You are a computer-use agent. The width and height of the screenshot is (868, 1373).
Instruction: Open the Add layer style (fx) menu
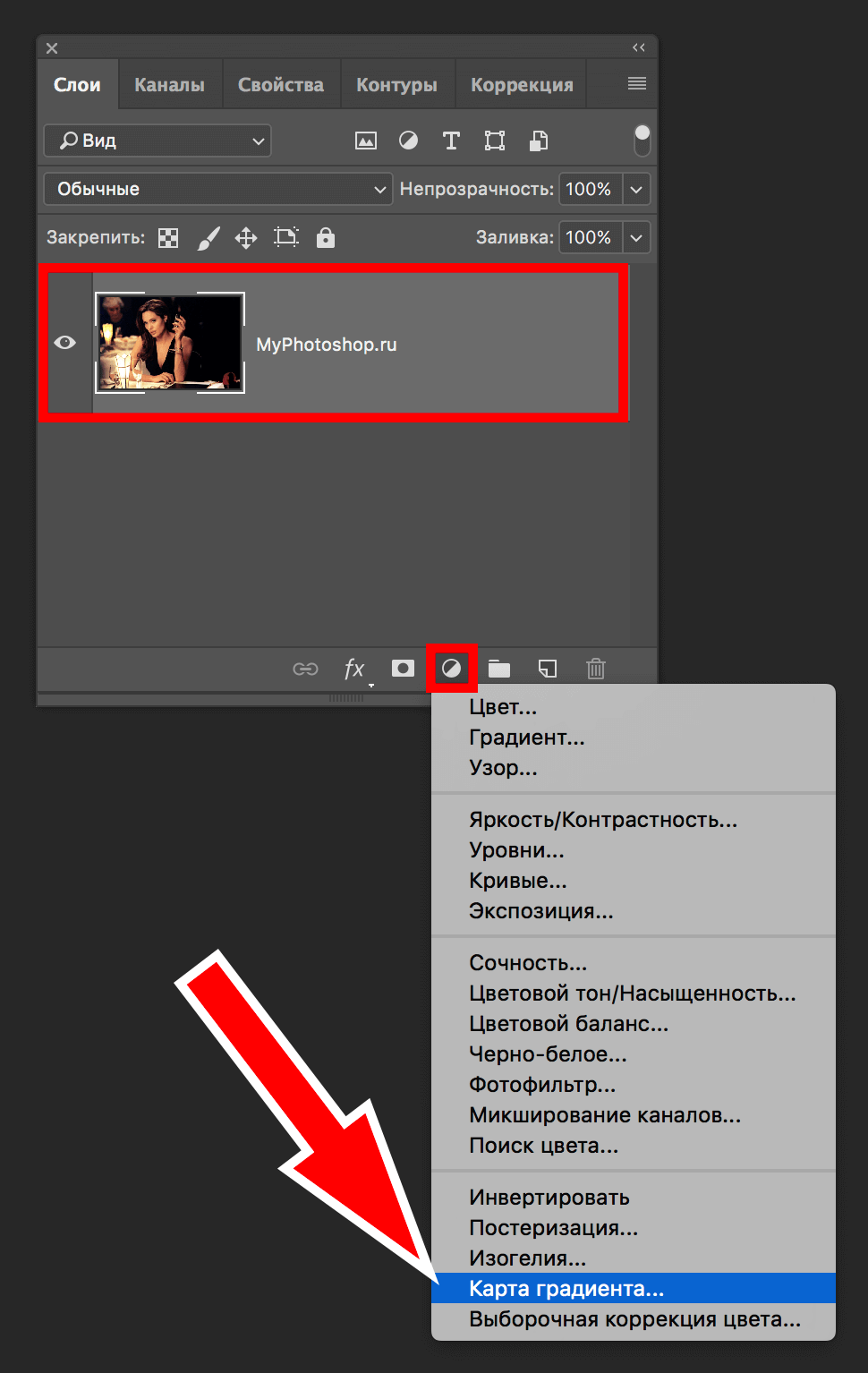coord(353,669)
